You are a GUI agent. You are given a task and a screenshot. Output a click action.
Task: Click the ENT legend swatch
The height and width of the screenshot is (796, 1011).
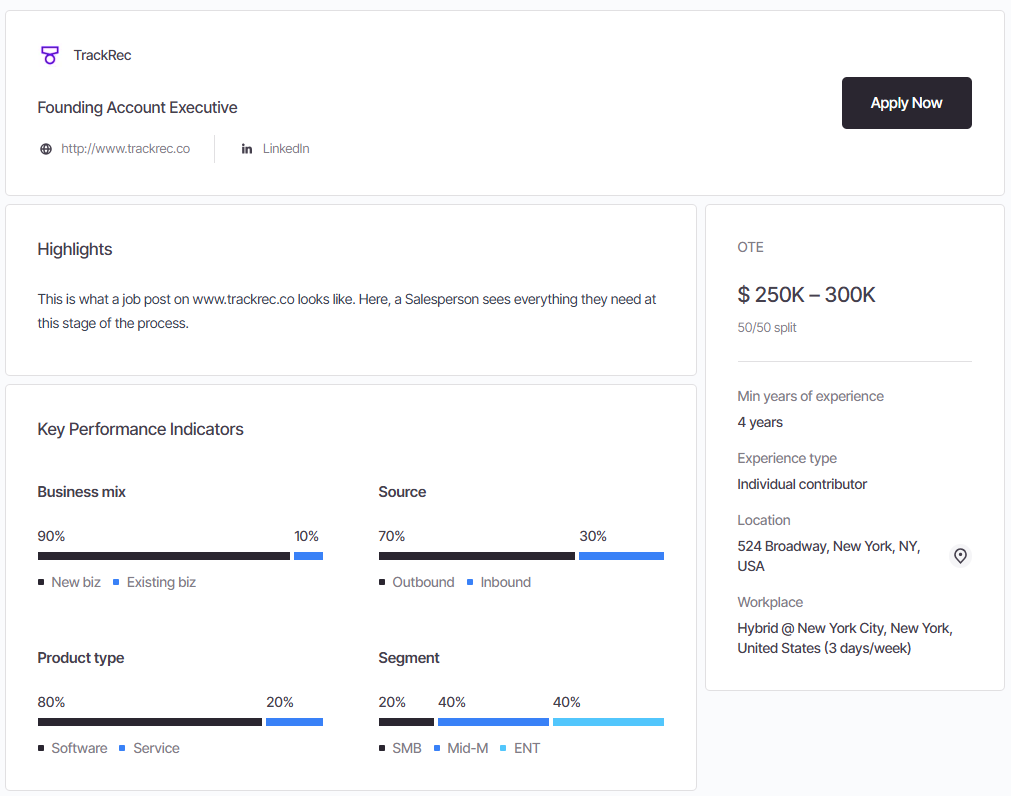[x=503, y=748]
